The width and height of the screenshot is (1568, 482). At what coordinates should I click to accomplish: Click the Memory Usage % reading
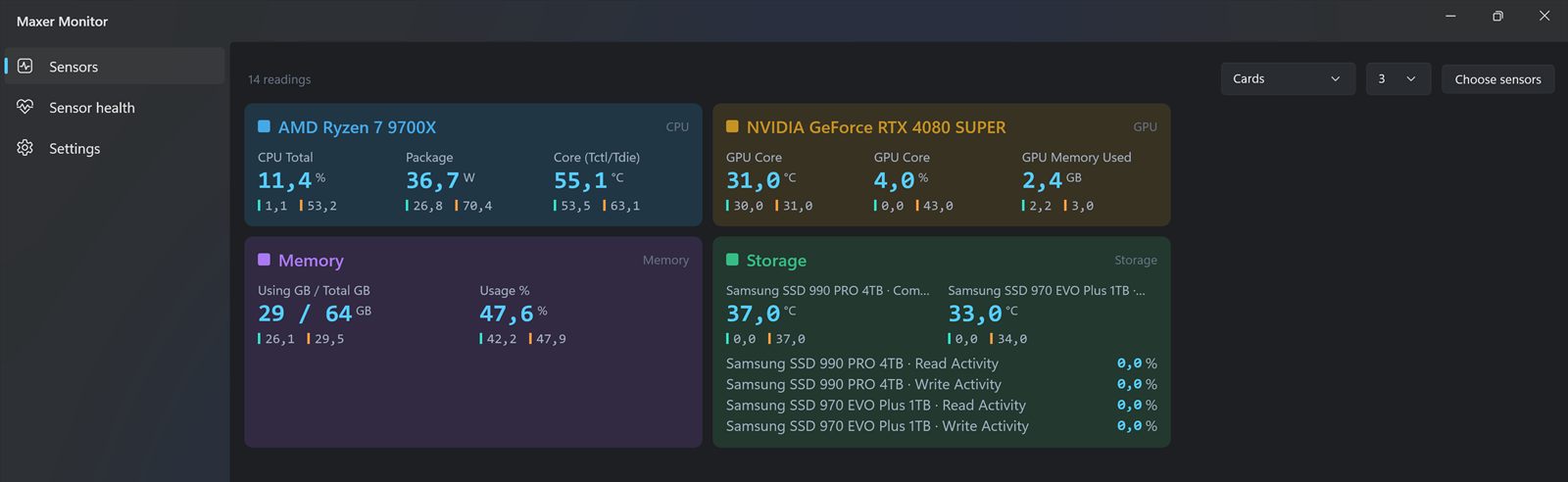(x=514, y=313)
